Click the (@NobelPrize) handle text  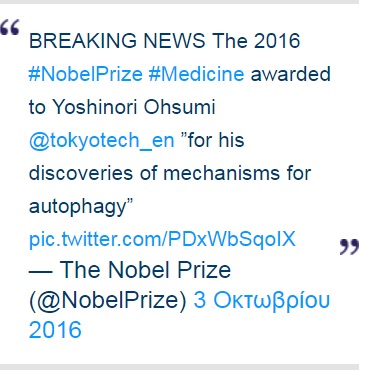pyautogui.click(x=108, y=300)
